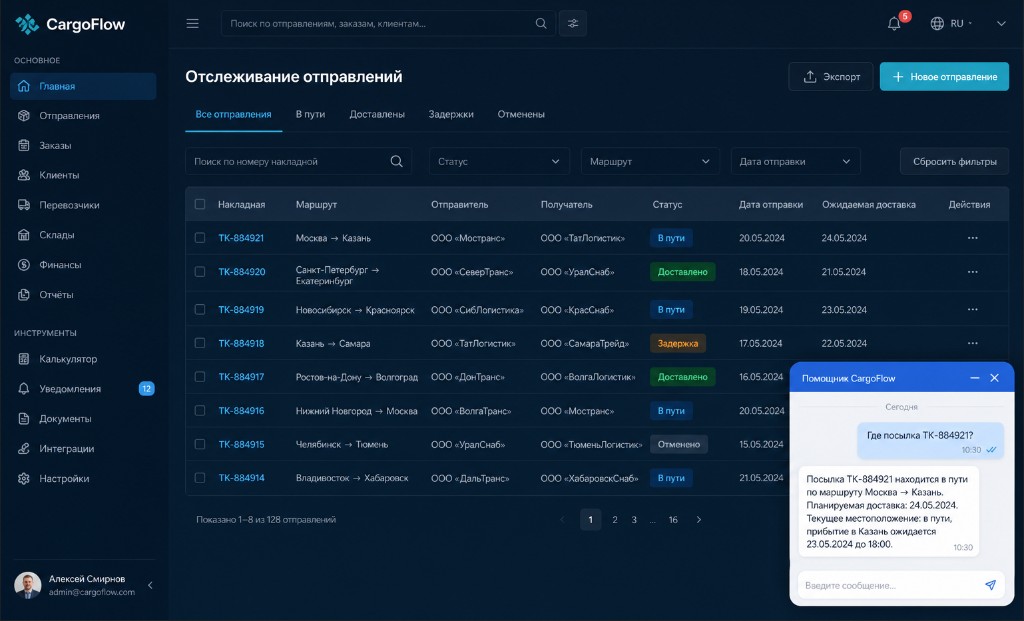This screenshot has height=621, width=1024.
Task: Go to next page arrow in pagination
Action: point(699,520)
